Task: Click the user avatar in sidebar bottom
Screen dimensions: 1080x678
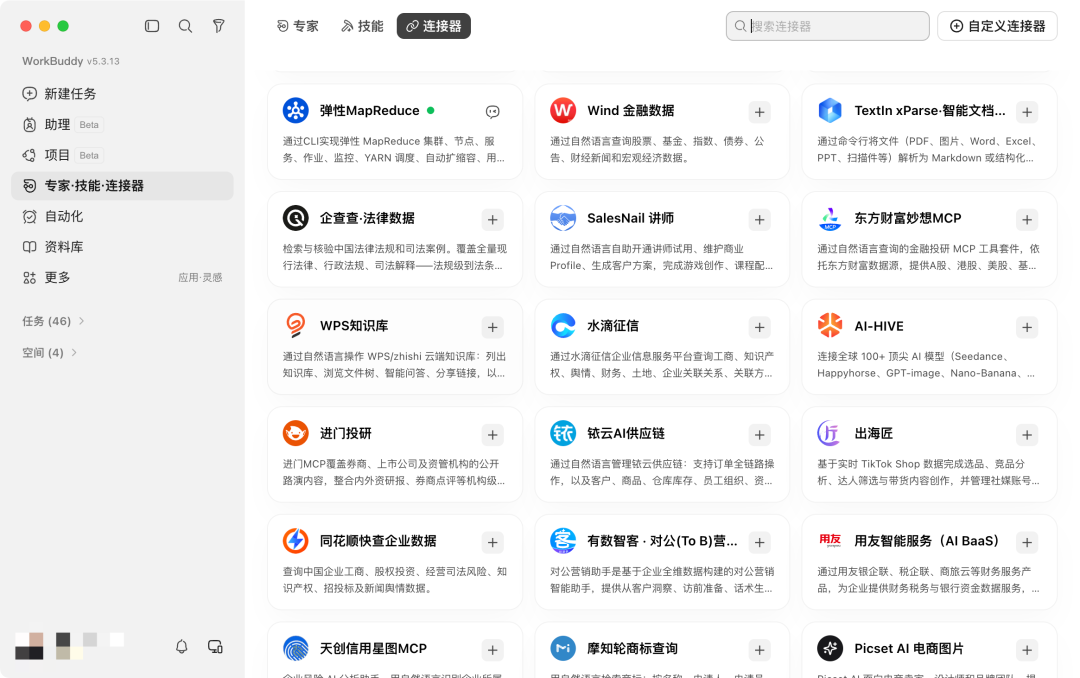Action: point(29,646)
